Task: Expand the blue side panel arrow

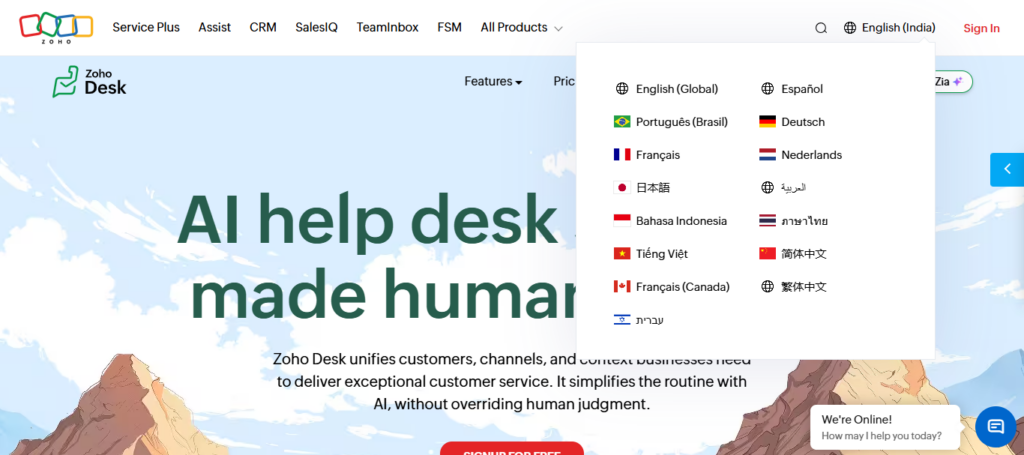Action: 1007,170
